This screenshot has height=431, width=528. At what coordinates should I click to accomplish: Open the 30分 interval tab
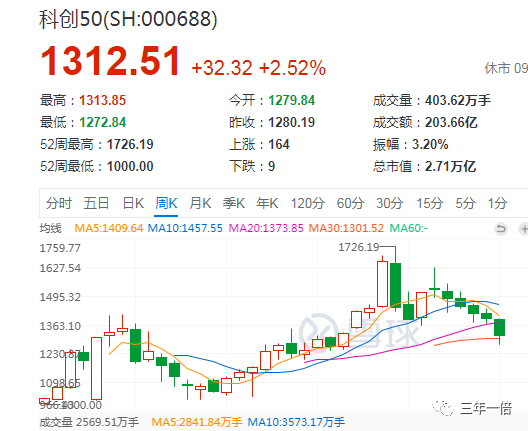pyautogui.click(x=390, y=203)
